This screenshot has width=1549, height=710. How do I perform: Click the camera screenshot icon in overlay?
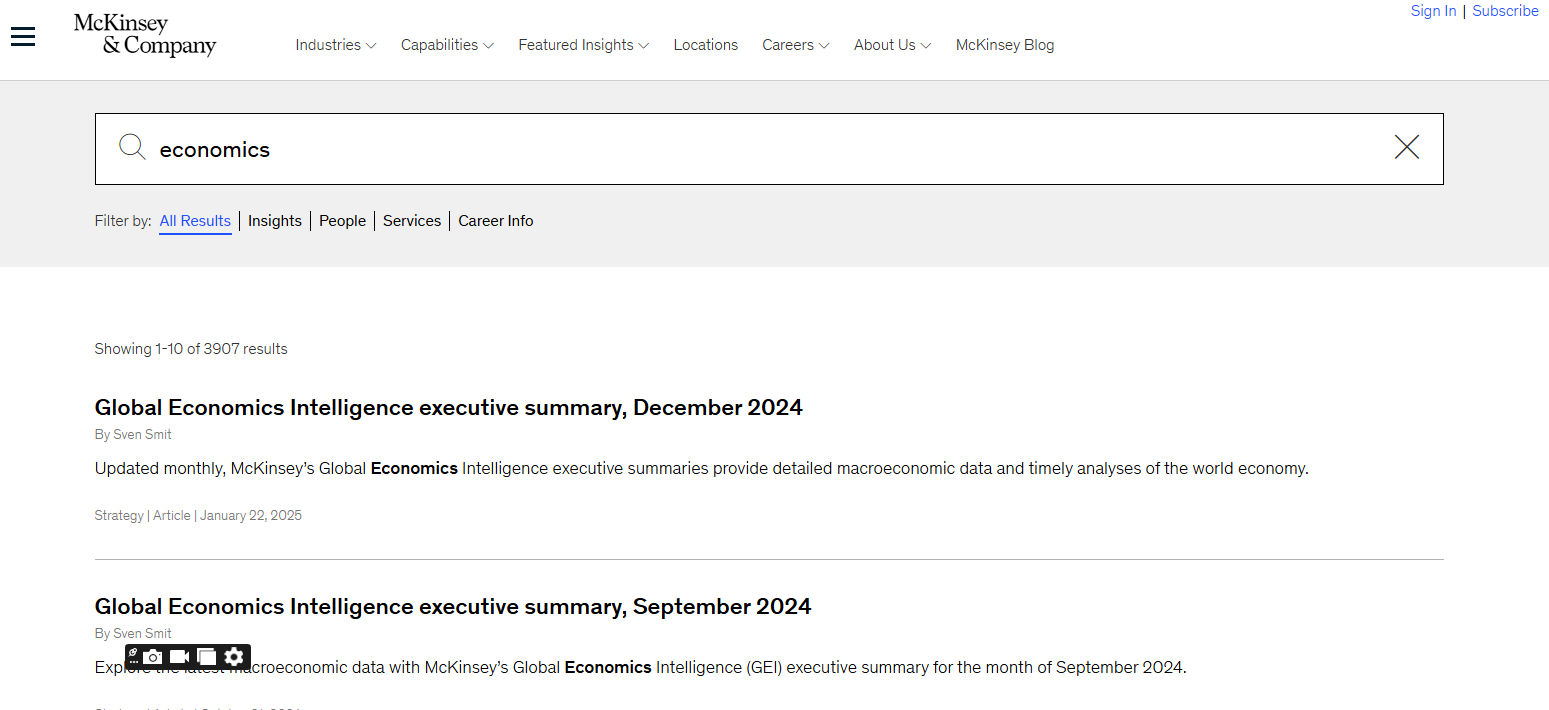153,657
